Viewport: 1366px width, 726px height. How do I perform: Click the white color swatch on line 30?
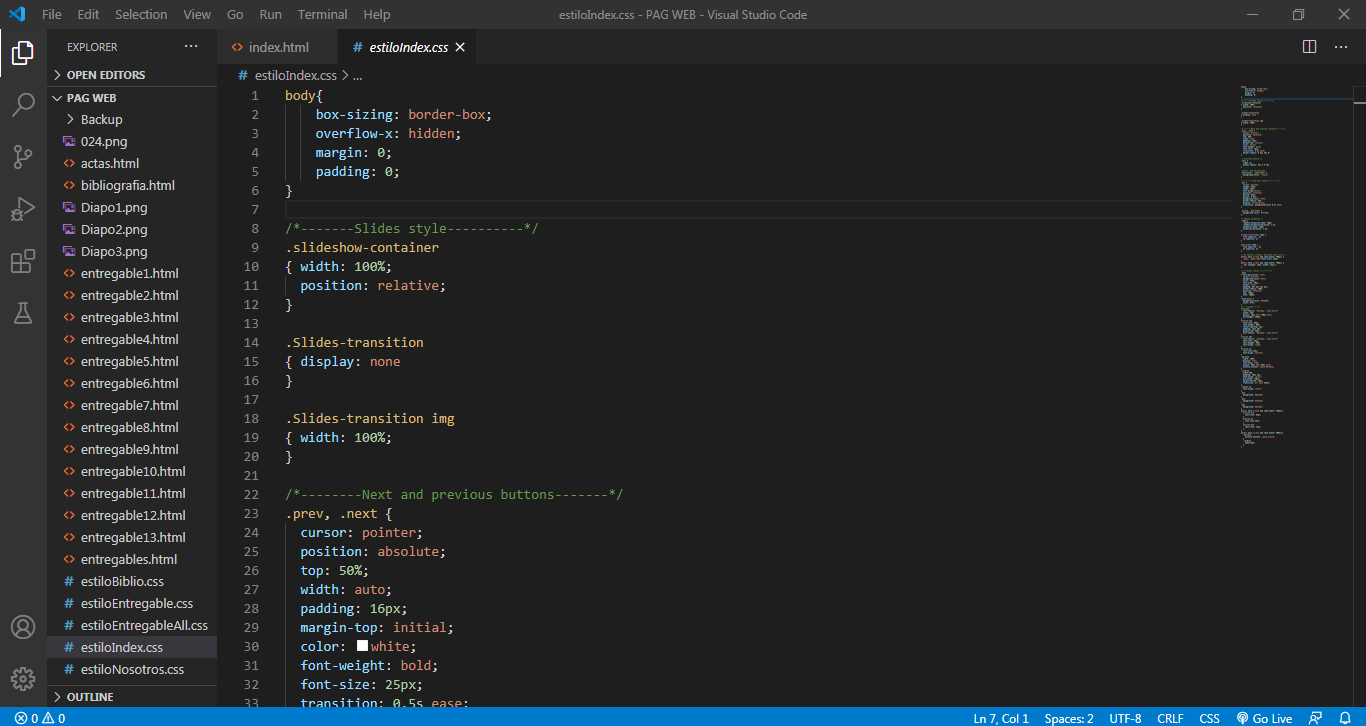(x=362, y=646)
